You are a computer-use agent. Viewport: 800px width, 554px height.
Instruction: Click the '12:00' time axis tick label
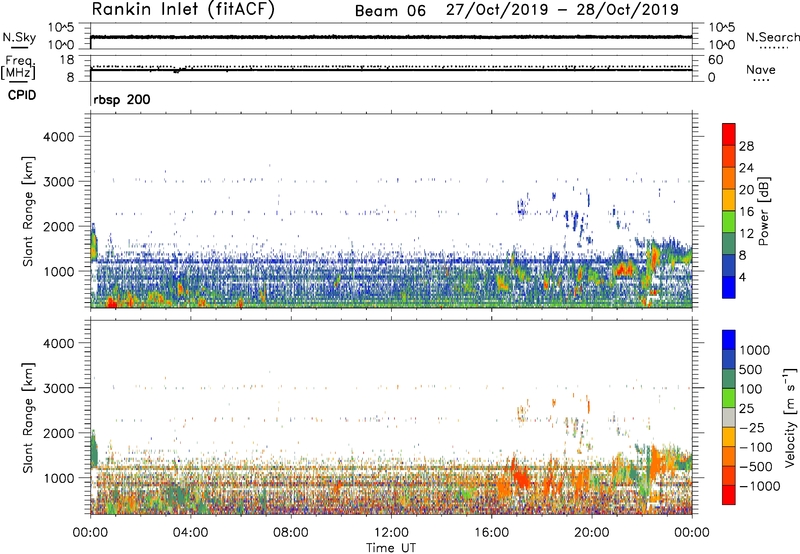(391, 533)
